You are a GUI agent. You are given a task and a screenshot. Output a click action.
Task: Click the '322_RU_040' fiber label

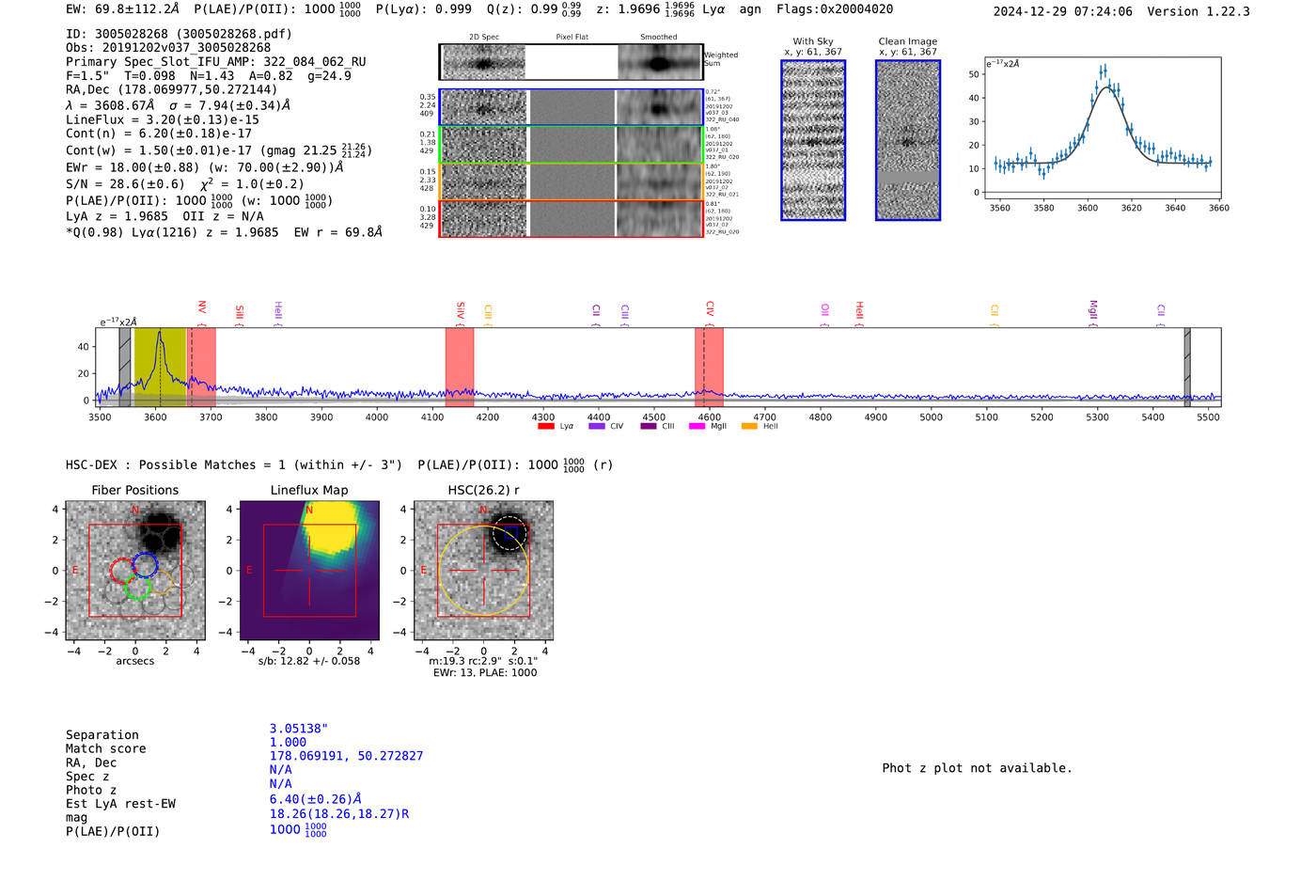pos(722,120)
